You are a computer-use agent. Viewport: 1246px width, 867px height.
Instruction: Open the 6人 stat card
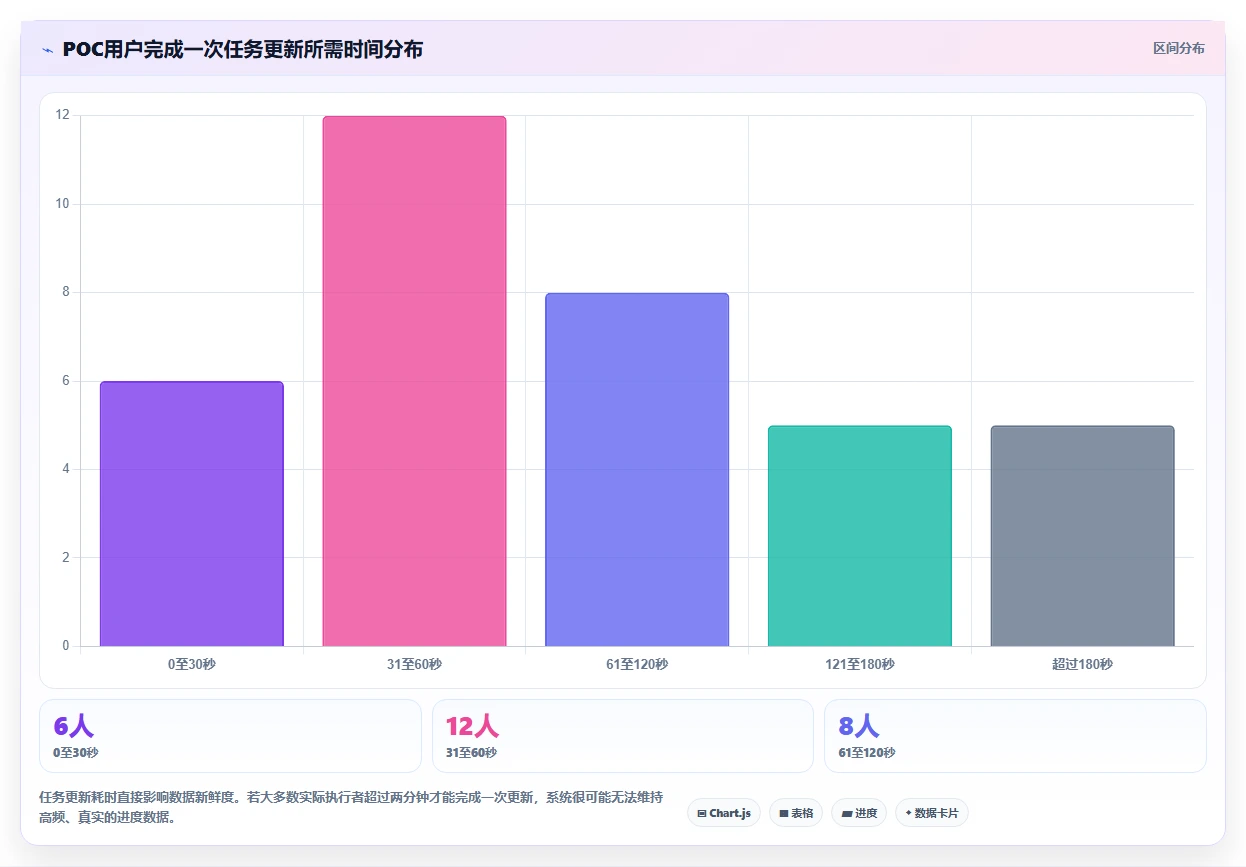(x=230, y=736)
